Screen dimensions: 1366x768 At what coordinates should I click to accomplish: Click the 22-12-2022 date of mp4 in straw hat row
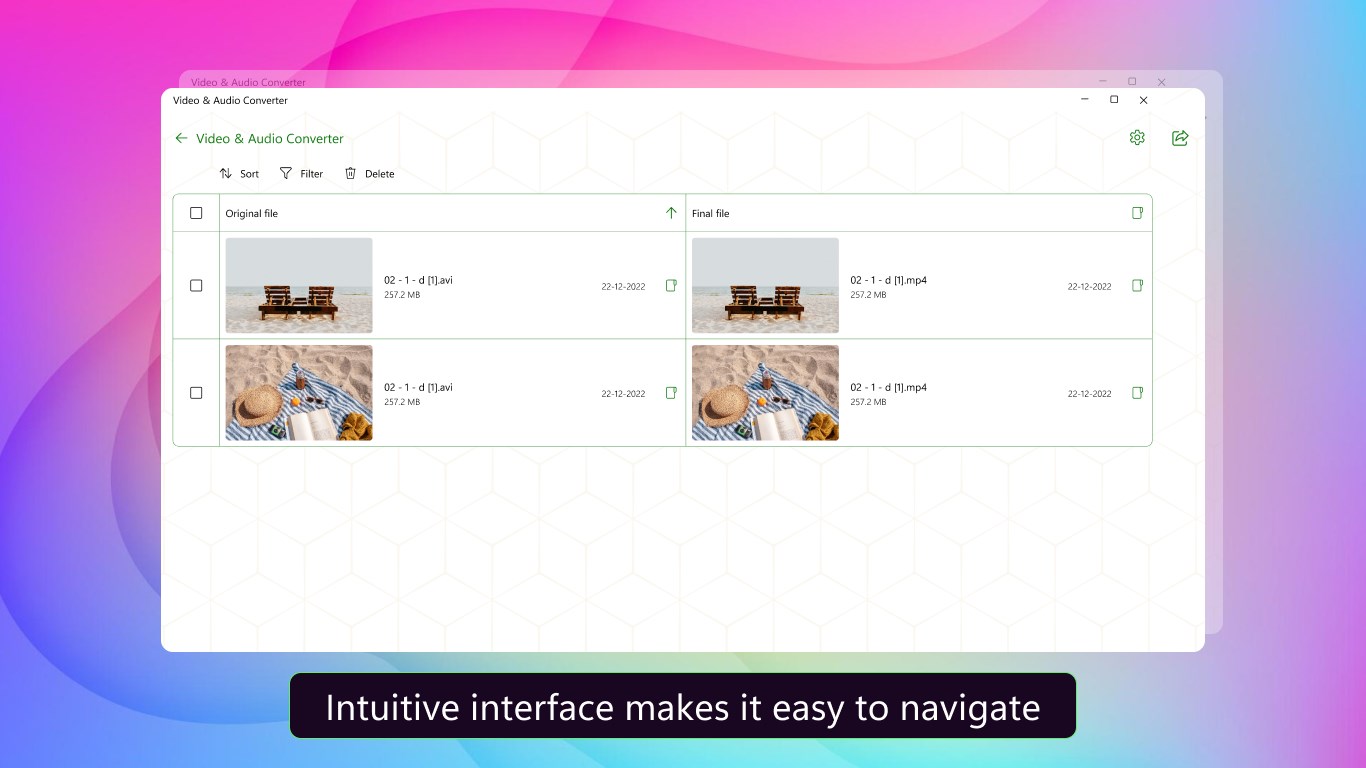click(x=1089, y=394)
